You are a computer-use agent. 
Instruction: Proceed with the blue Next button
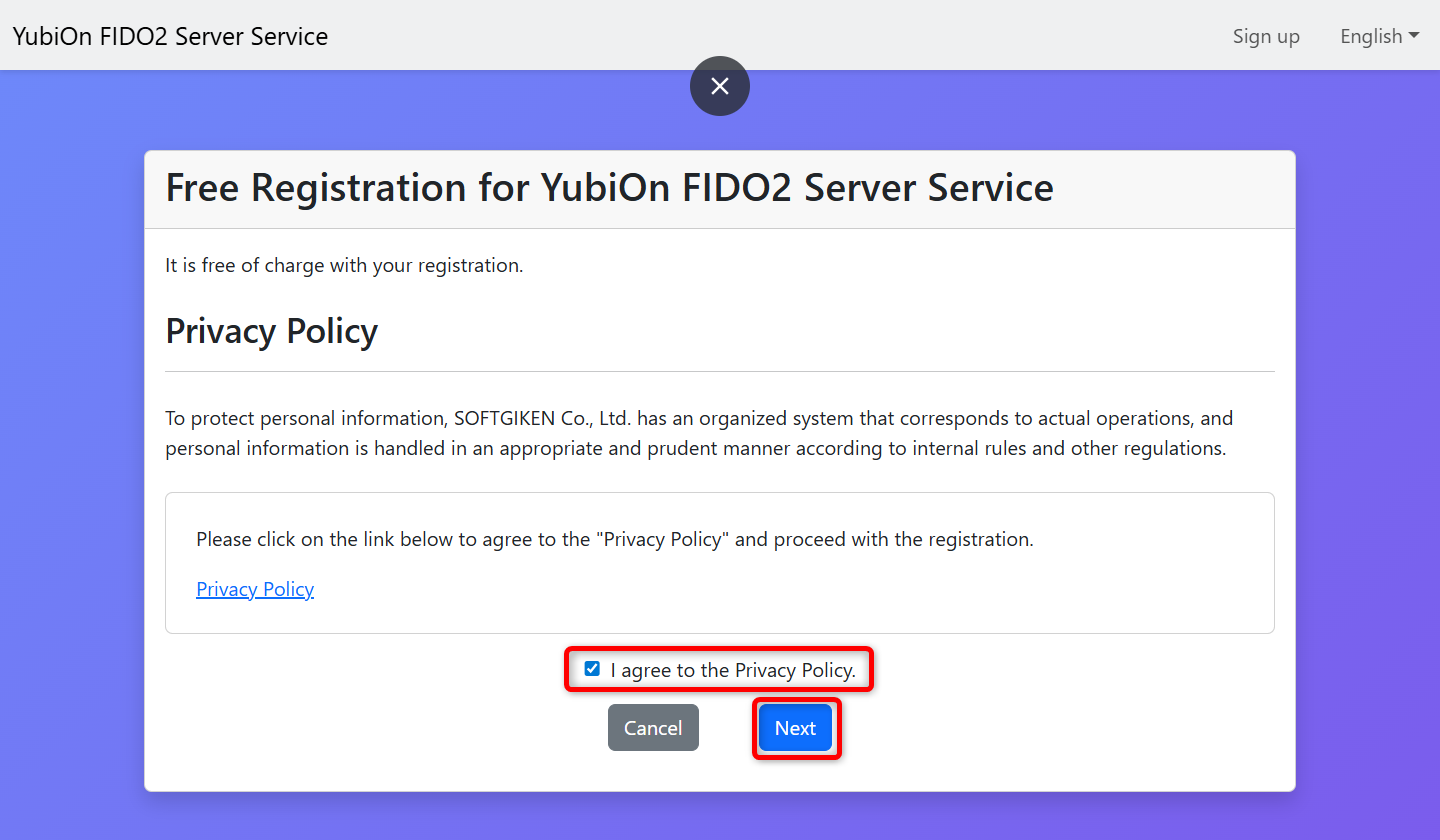(795, 728)
